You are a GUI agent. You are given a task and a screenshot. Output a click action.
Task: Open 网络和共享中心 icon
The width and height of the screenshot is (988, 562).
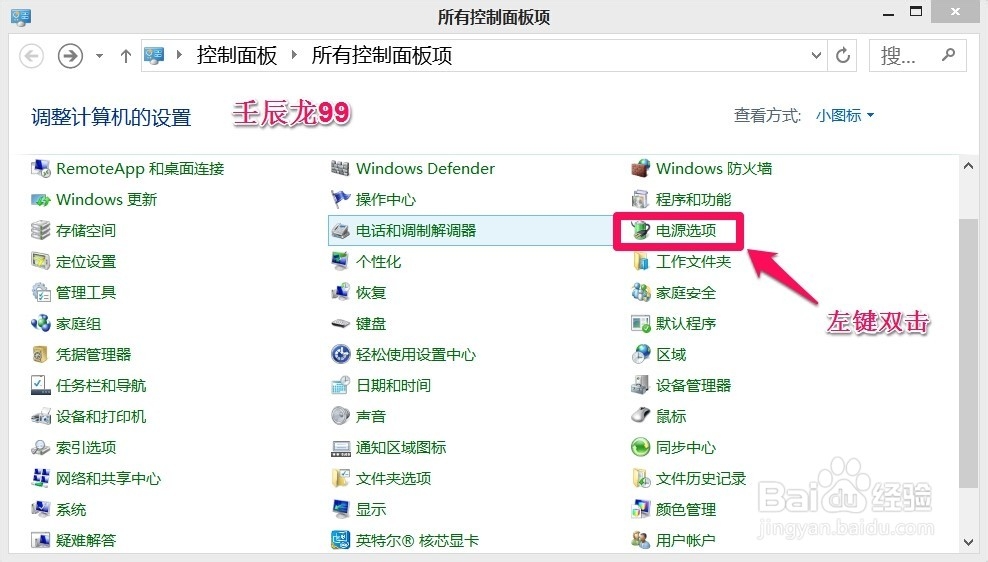[x=41, y=478]
